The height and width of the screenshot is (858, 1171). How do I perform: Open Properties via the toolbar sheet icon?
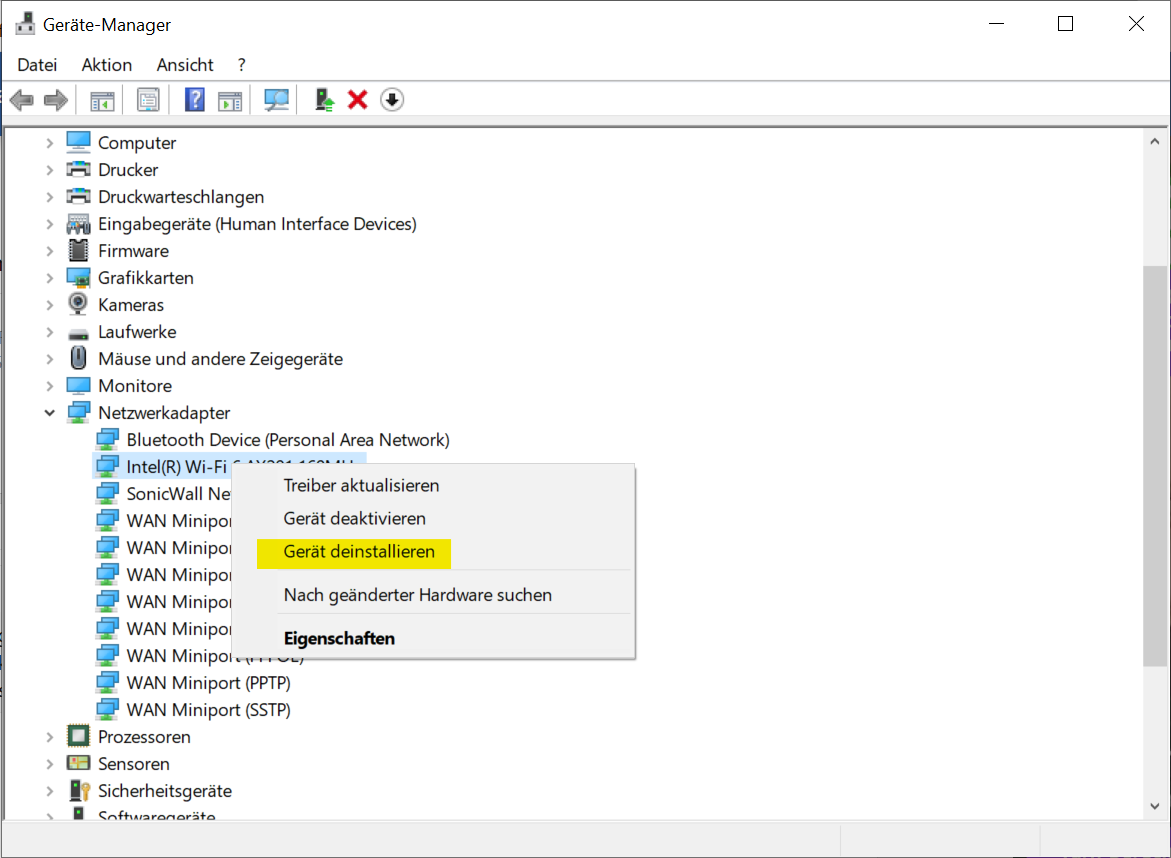point(148,100)
